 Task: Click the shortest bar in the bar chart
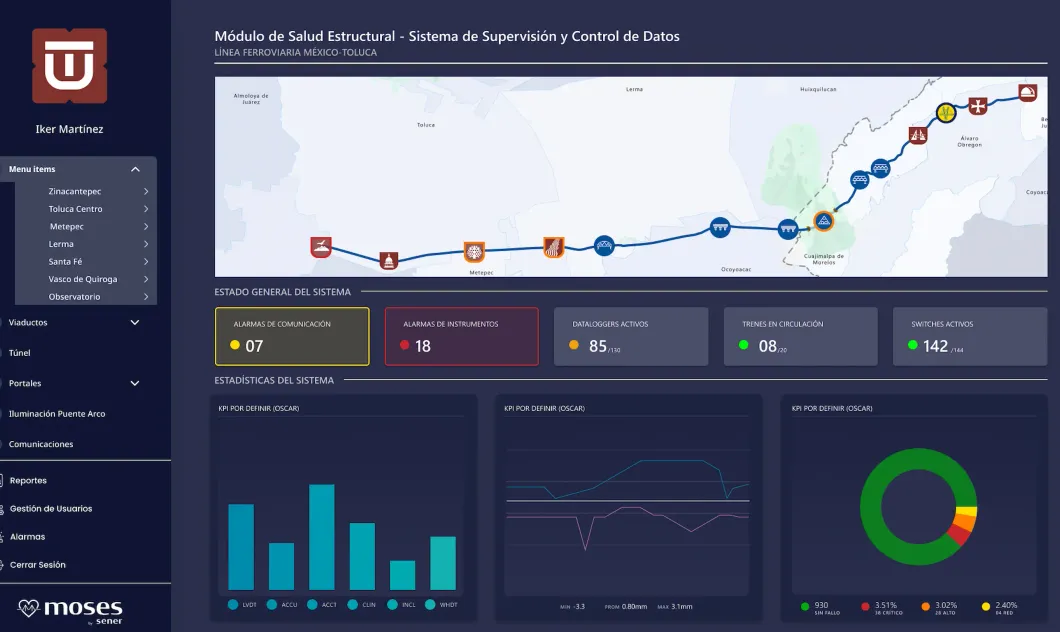click(402, 575)
